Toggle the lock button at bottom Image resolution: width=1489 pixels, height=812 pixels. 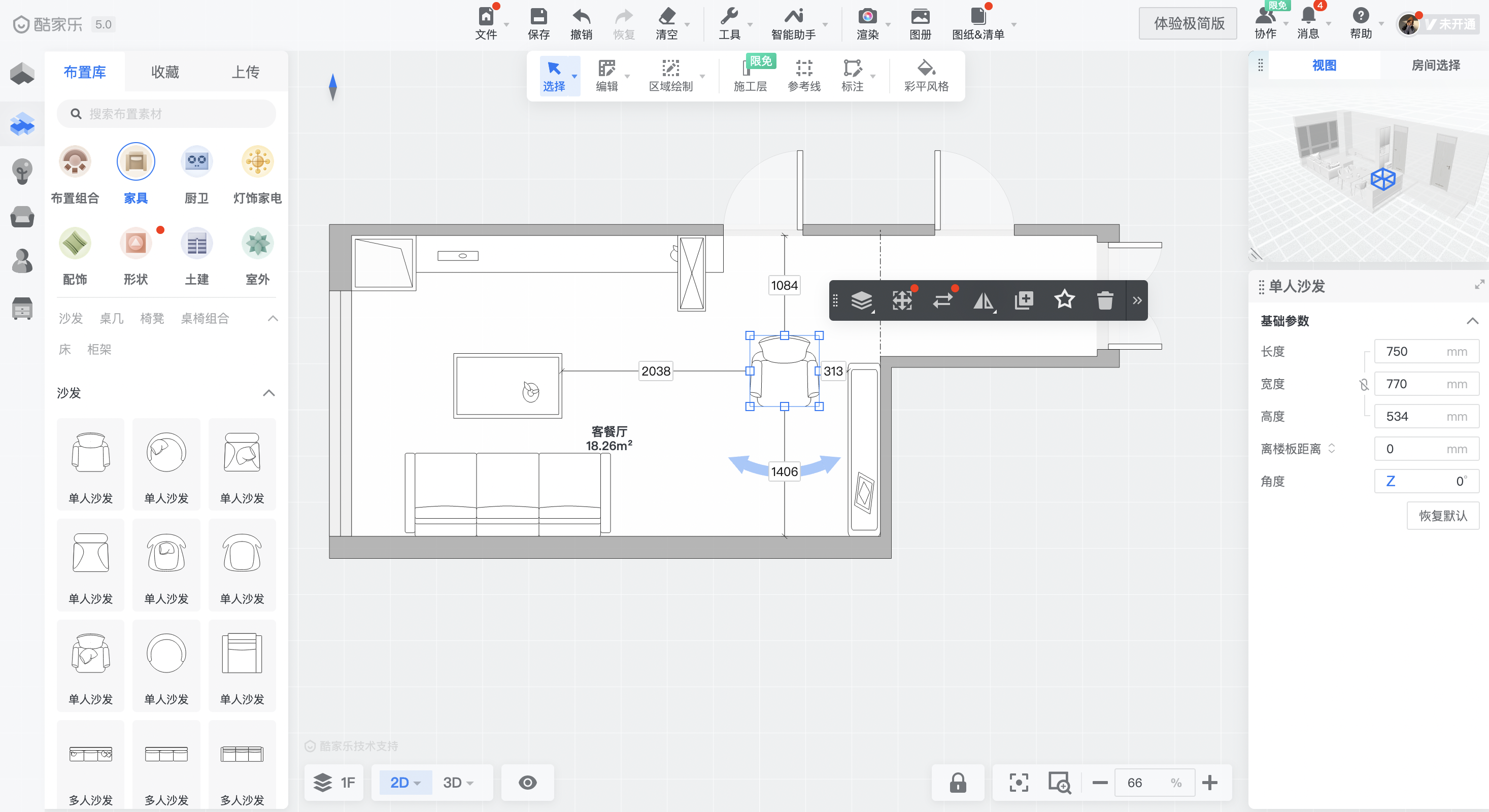(x=958, y=783)
